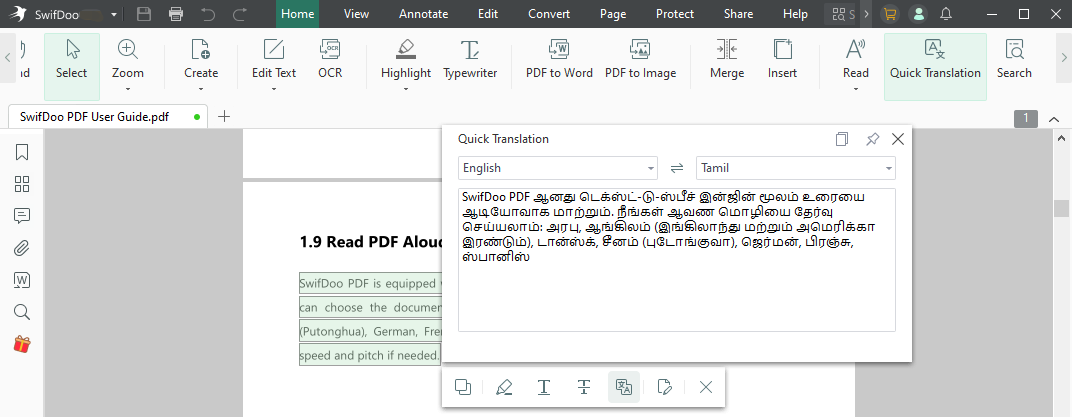
Task: Click the Save icon in title bar
Action: (x=144, y=14)
